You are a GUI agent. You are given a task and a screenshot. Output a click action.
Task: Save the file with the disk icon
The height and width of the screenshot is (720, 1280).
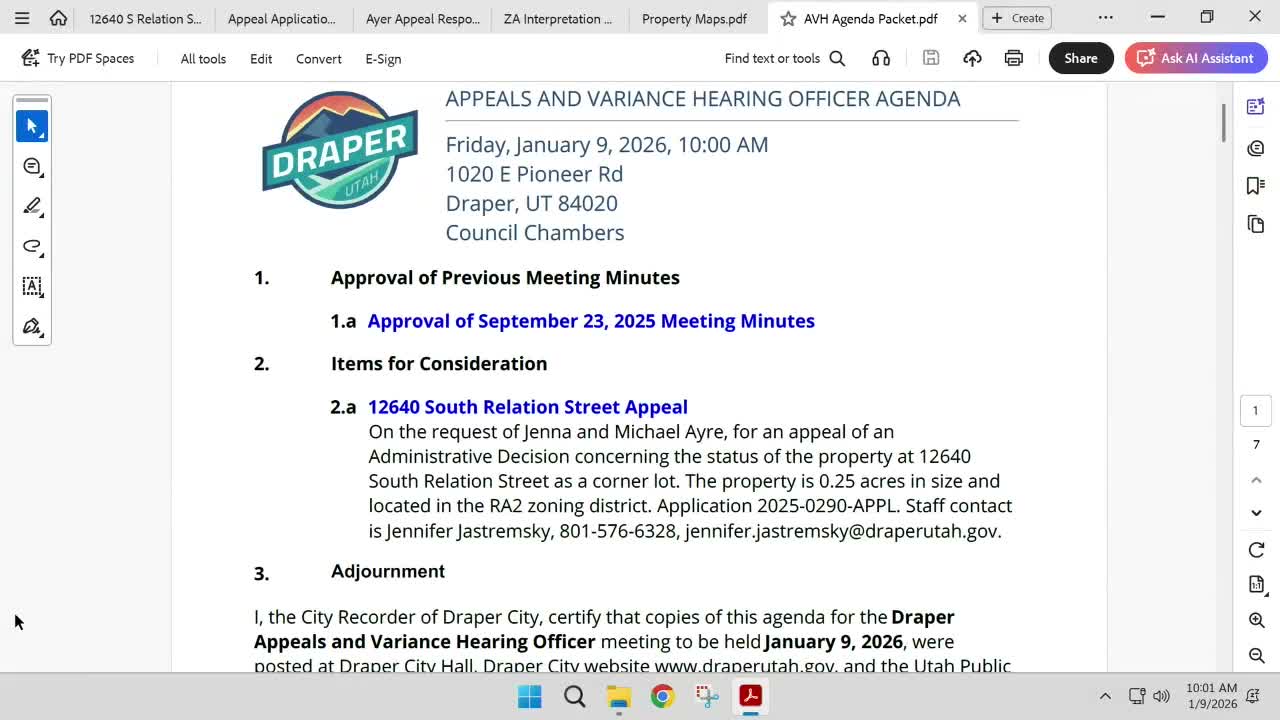[931, 58]
